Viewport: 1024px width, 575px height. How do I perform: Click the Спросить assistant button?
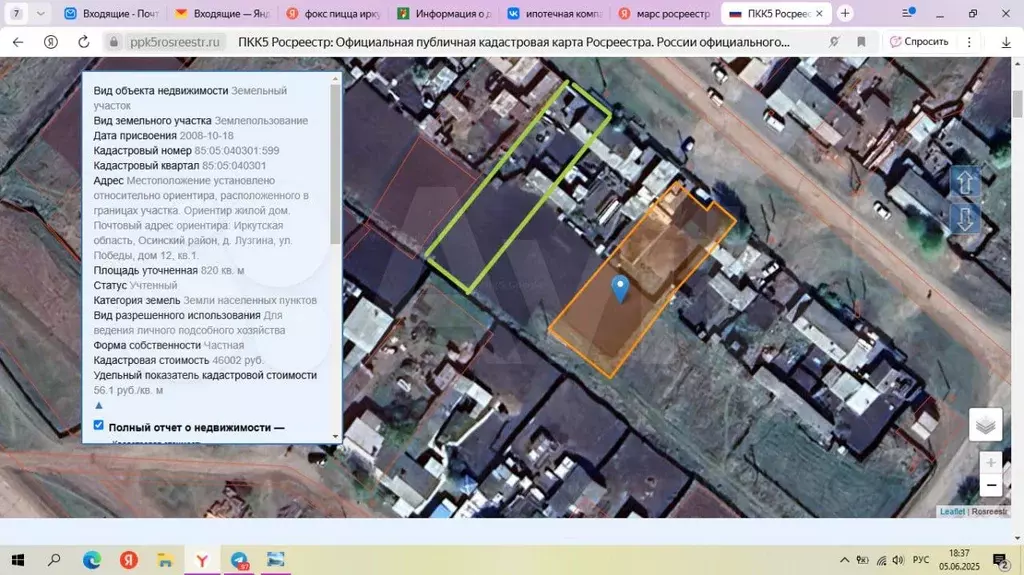[920, 42]
